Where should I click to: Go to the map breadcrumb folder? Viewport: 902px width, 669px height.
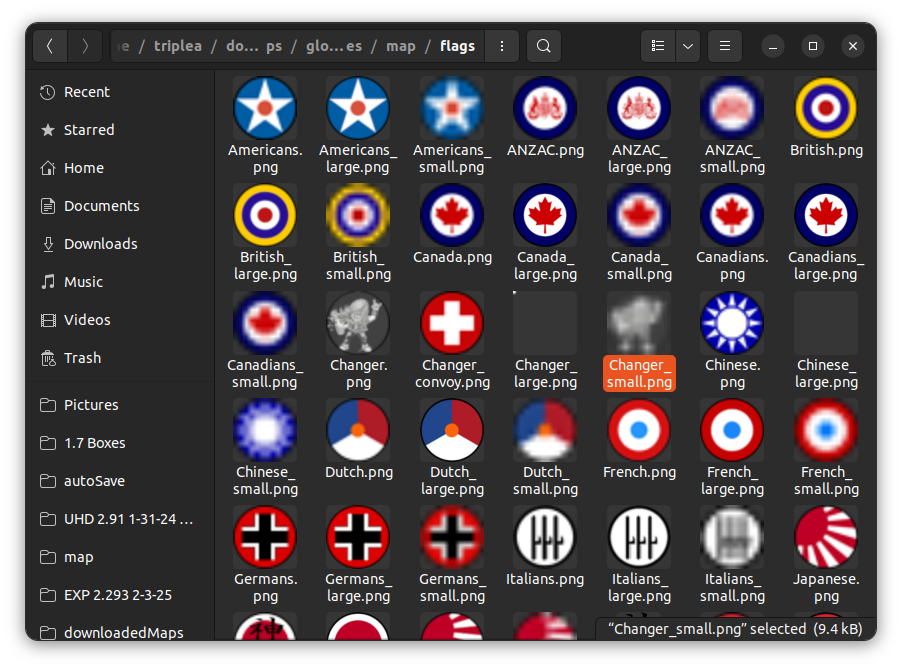400,46
